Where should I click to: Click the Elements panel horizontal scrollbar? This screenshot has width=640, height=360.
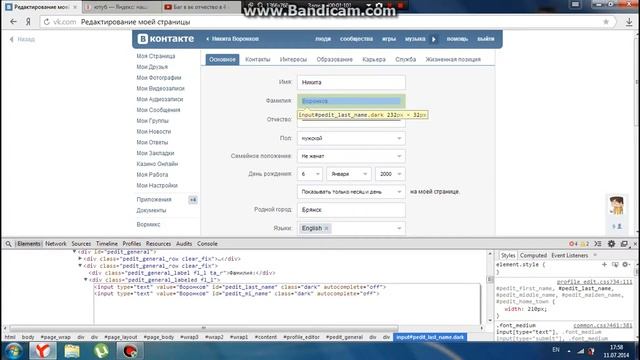pos(203,328)
